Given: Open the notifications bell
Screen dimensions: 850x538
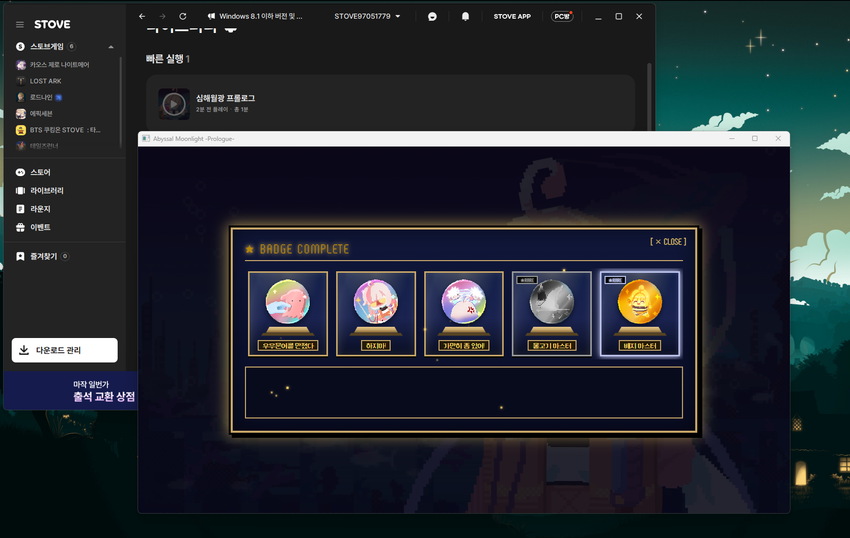Looking at the screenshot, I should pos(465,16).
